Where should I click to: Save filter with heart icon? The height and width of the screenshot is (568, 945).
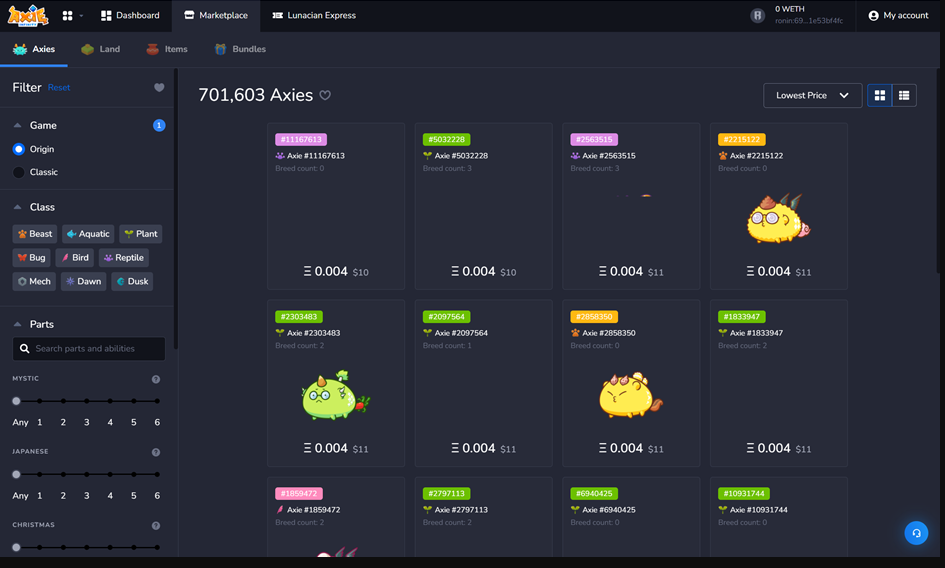point(159,87)
